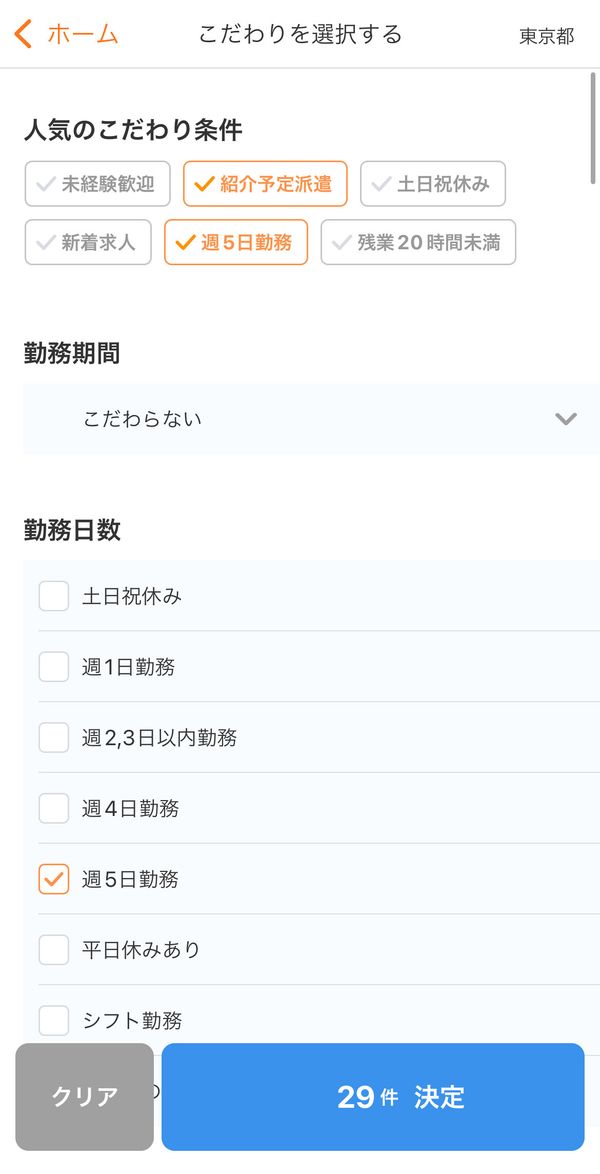This screenshot has width=600, height=1174.
Task: Clear all selections with クリア button
Action: pos(85,1097)
